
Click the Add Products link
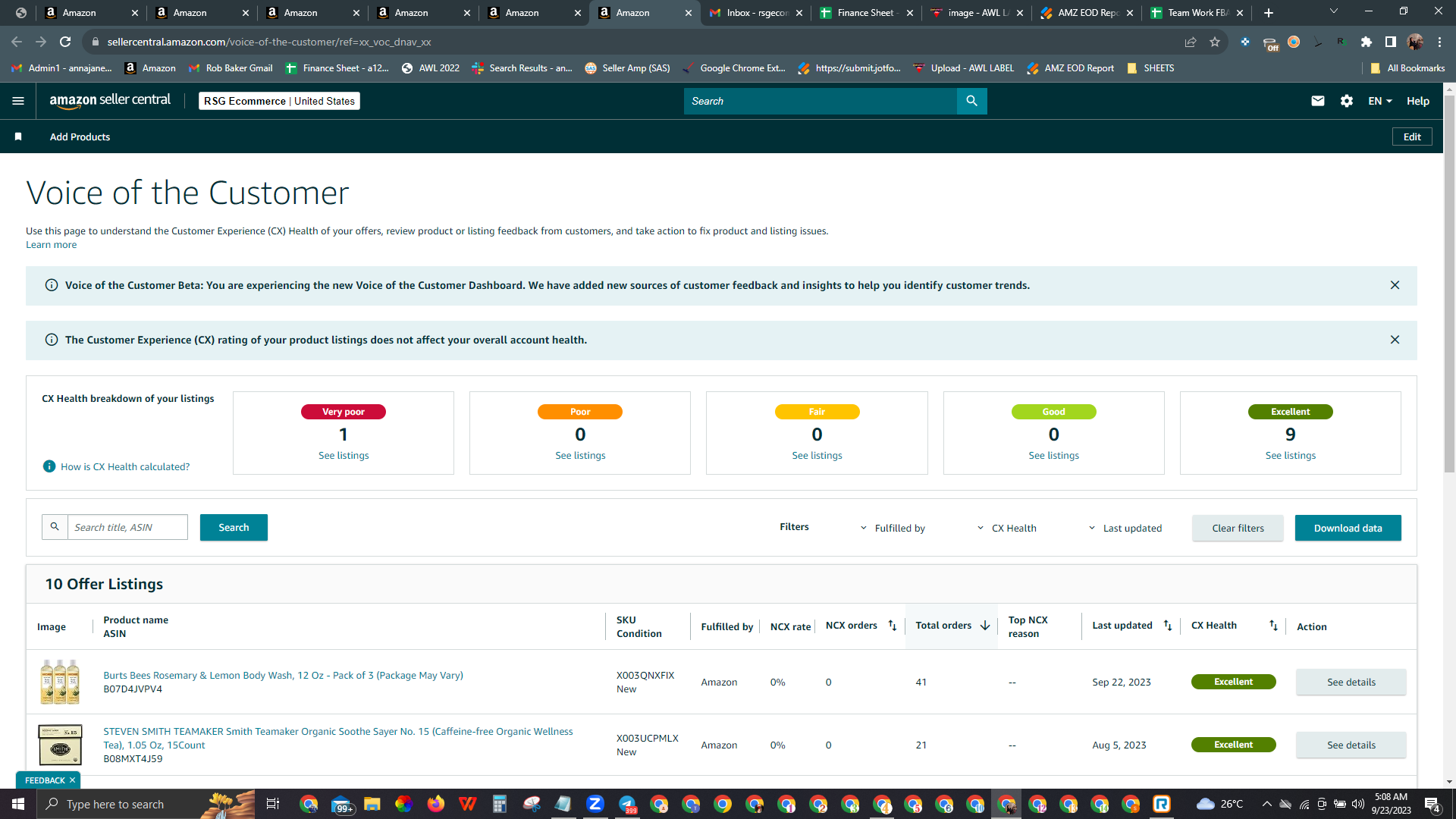80,136
